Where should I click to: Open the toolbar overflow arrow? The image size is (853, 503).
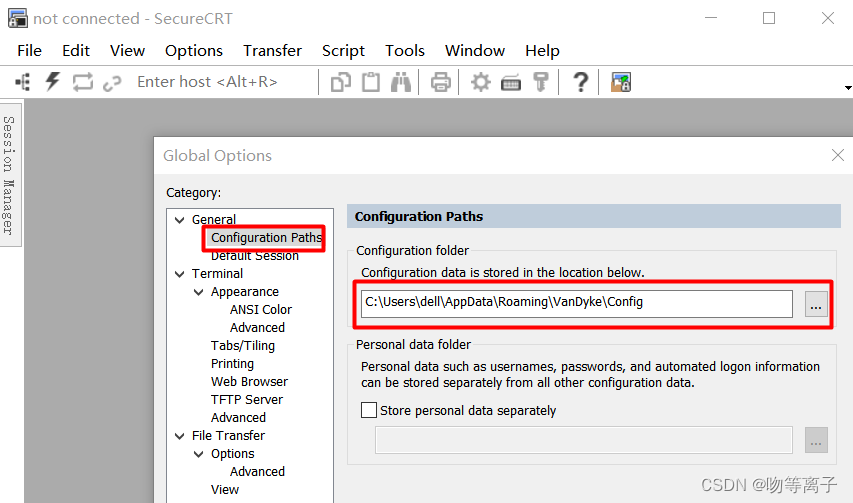848,88
